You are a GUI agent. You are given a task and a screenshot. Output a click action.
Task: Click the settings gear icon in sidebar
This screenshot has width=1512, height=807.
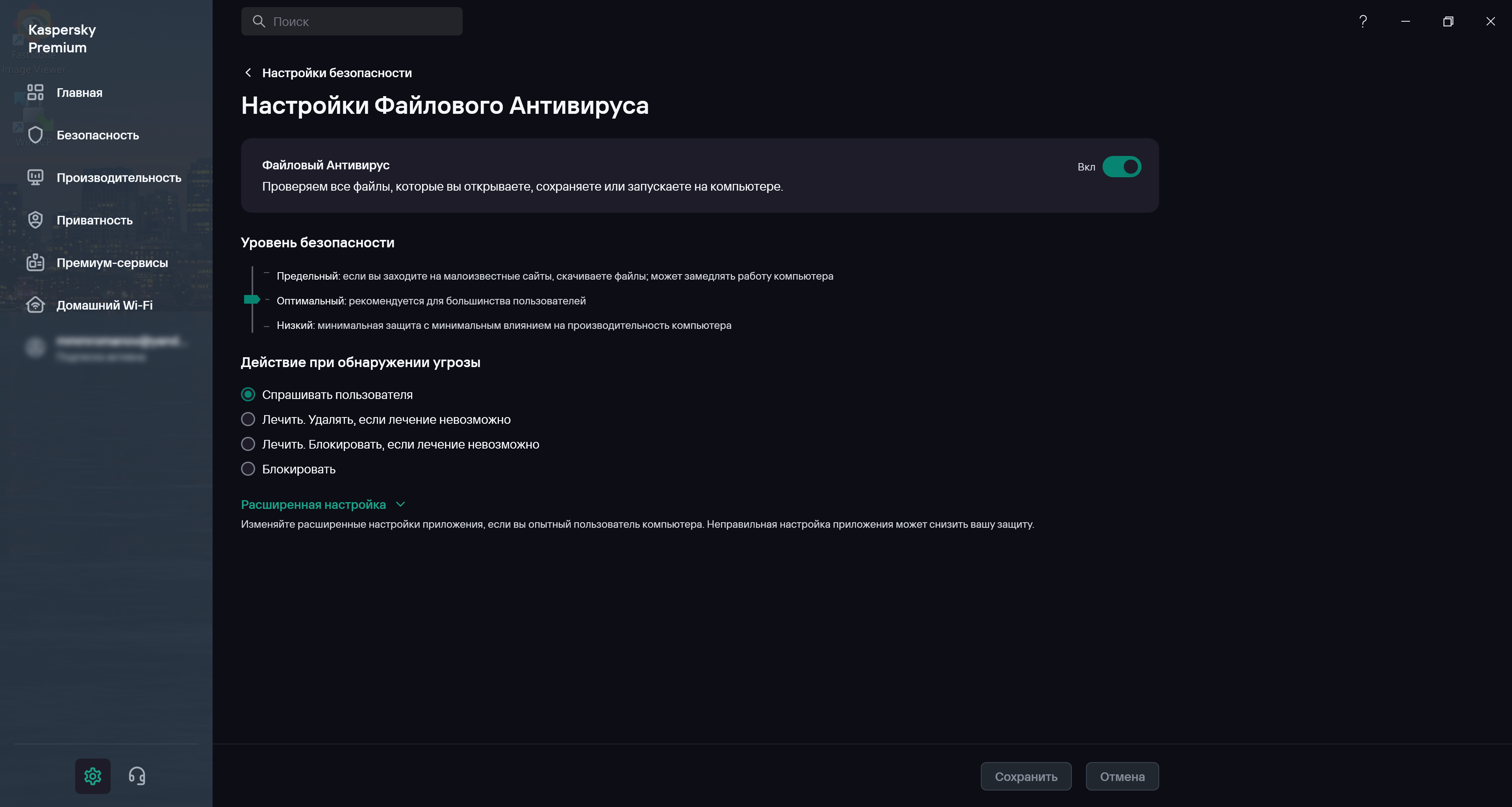93,776
